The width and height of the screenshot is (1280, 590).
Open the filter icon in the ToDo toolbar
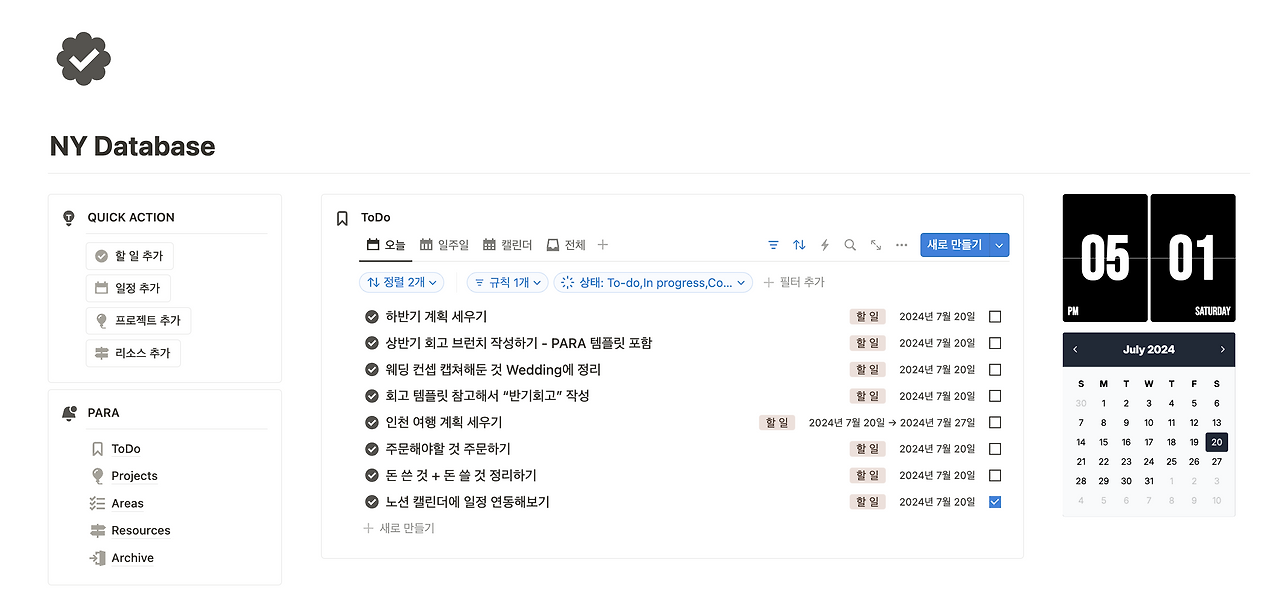(x=773, y=244)
